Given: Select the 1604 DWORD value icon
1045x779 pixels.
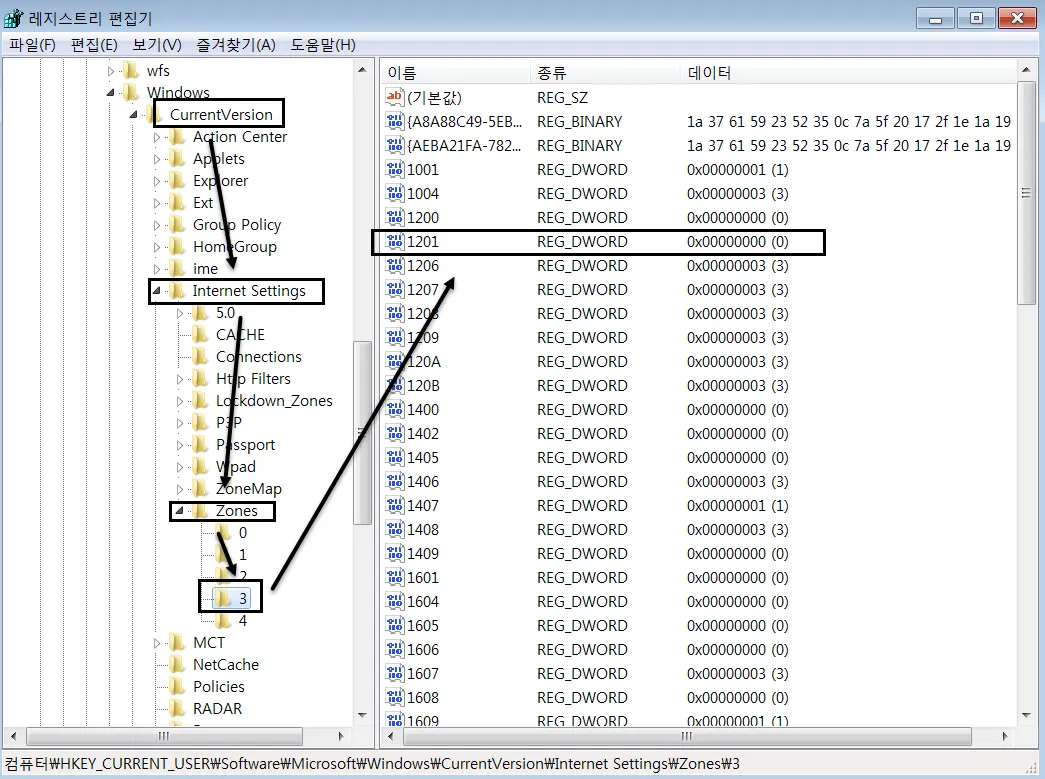Looking at the screenshot, I should pos(395,601).
